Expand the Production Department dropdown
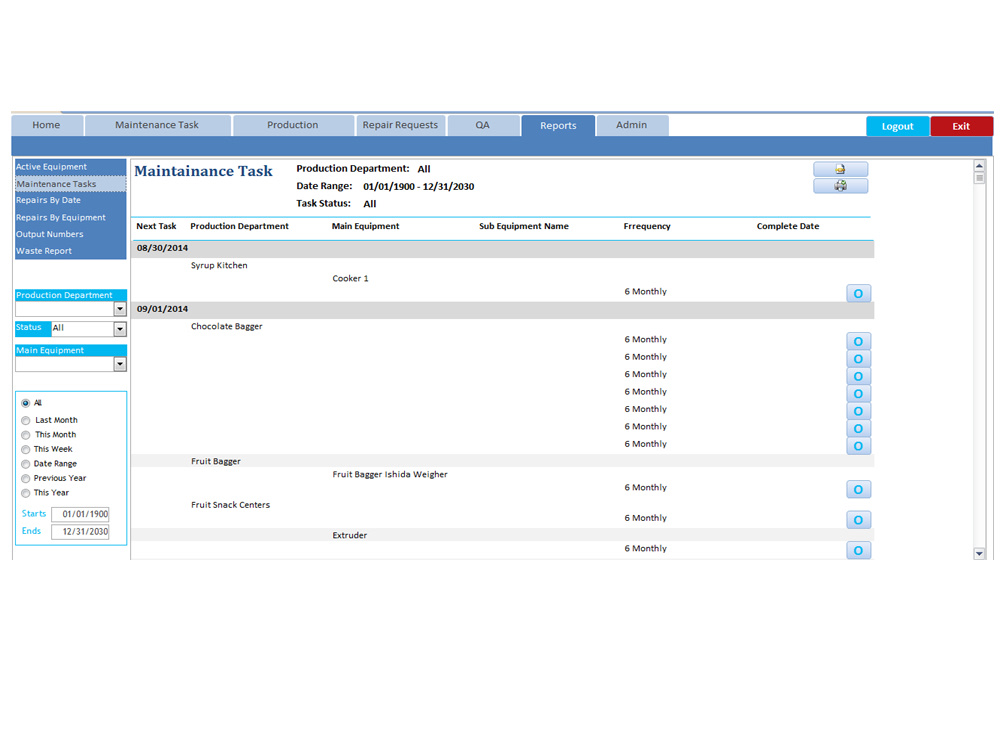This screenshot has height=750, width=1000. pyautogui.click(x=120, y=309)
